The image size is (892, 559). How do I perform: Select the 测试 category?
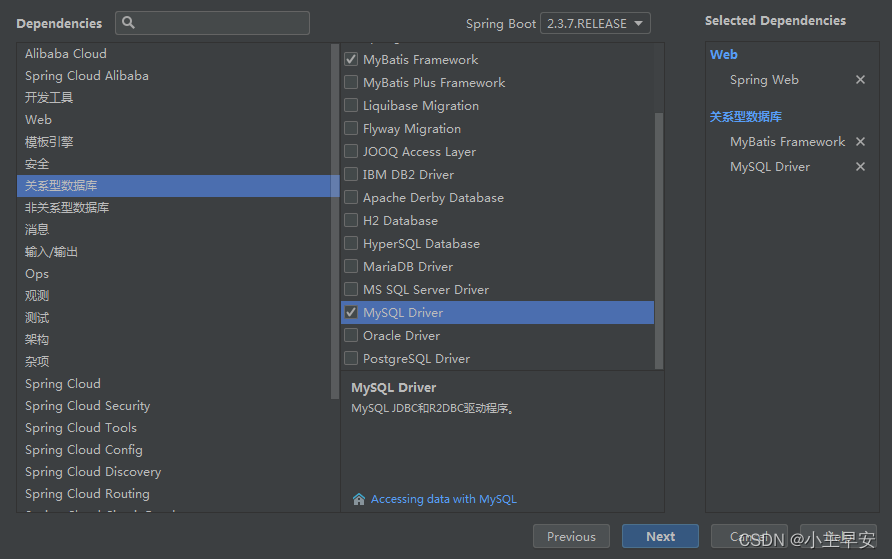(174, 318)
